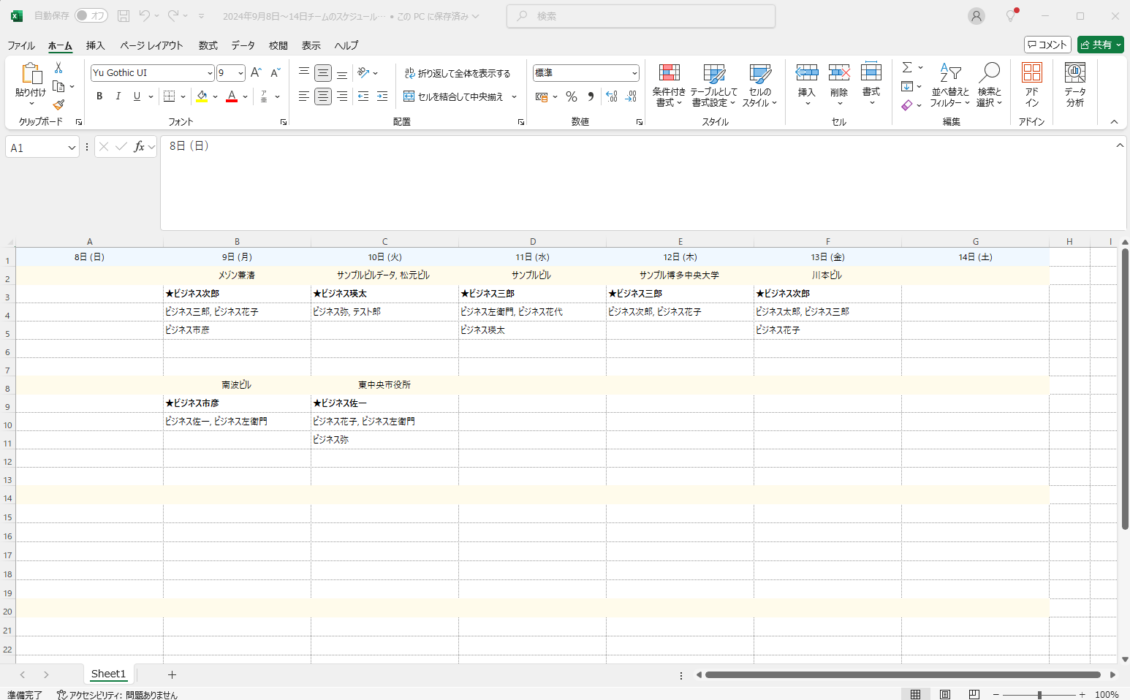The width and height of the screenshot is (1130, 700).
Task: Select the Sheet1 tab
Action: 108,674
